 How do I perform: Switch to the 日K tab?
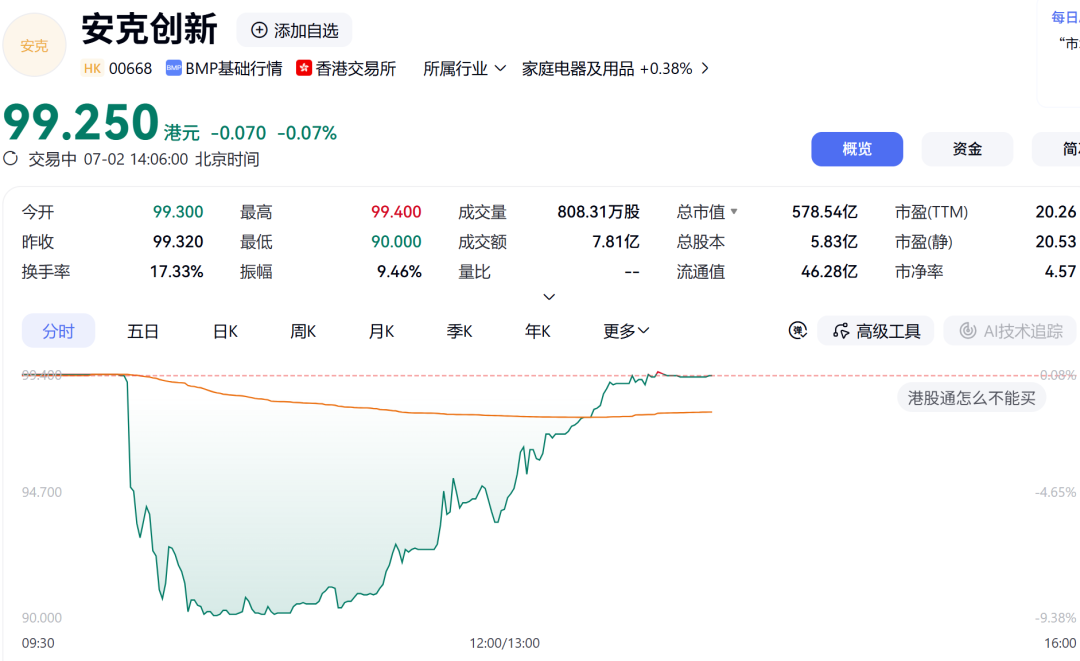(x=225, y=331)
